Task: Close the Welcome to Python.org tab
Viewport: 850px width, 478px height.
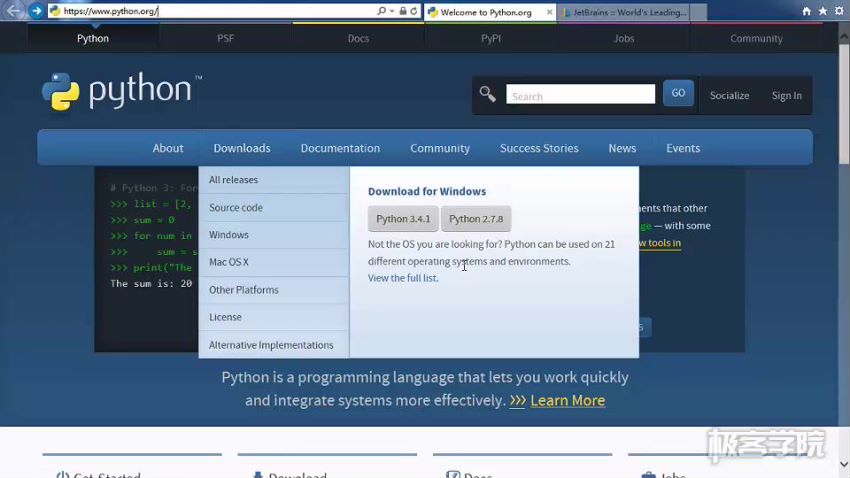Action: tap(550, 12)
